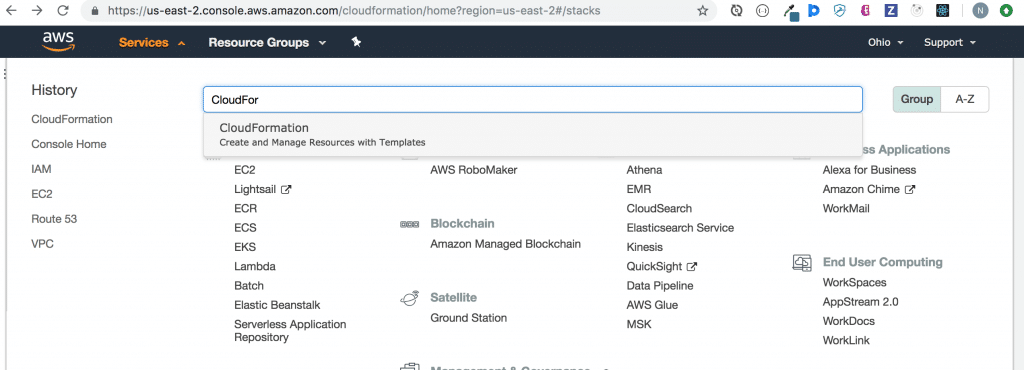
Task: Open the Chrome profile avatar icon
Action: pyautogui.click(x=980, y=10)
